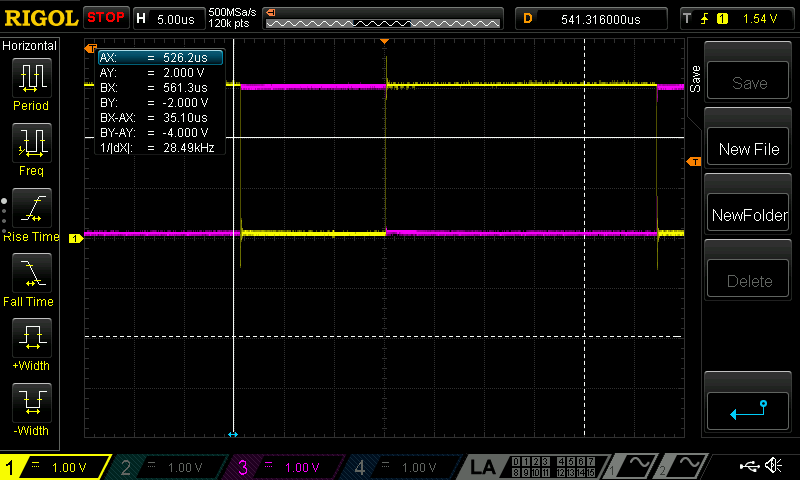The width and height of the screenshot is (800, 480).
Task: Click the AX cursor value 526.2us row
Action: 160,58
